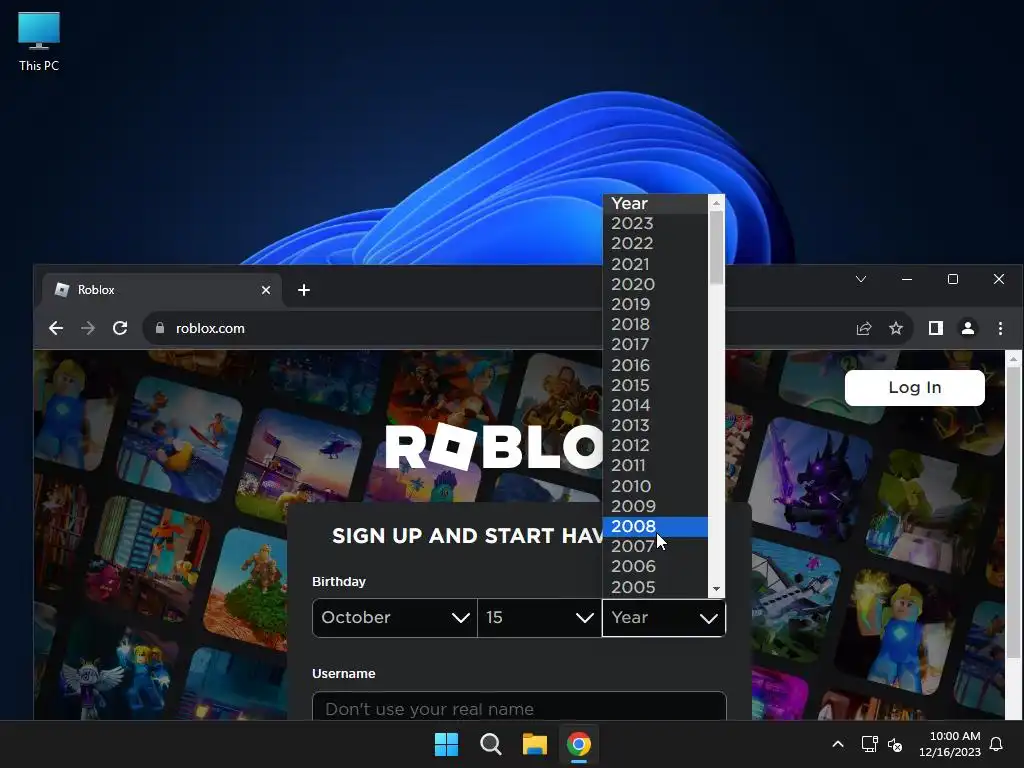This screenshot has width=1024, height=768.
Task: Go back in the Chrome browser
Action: pyautogui.click(x=56, y=328)
